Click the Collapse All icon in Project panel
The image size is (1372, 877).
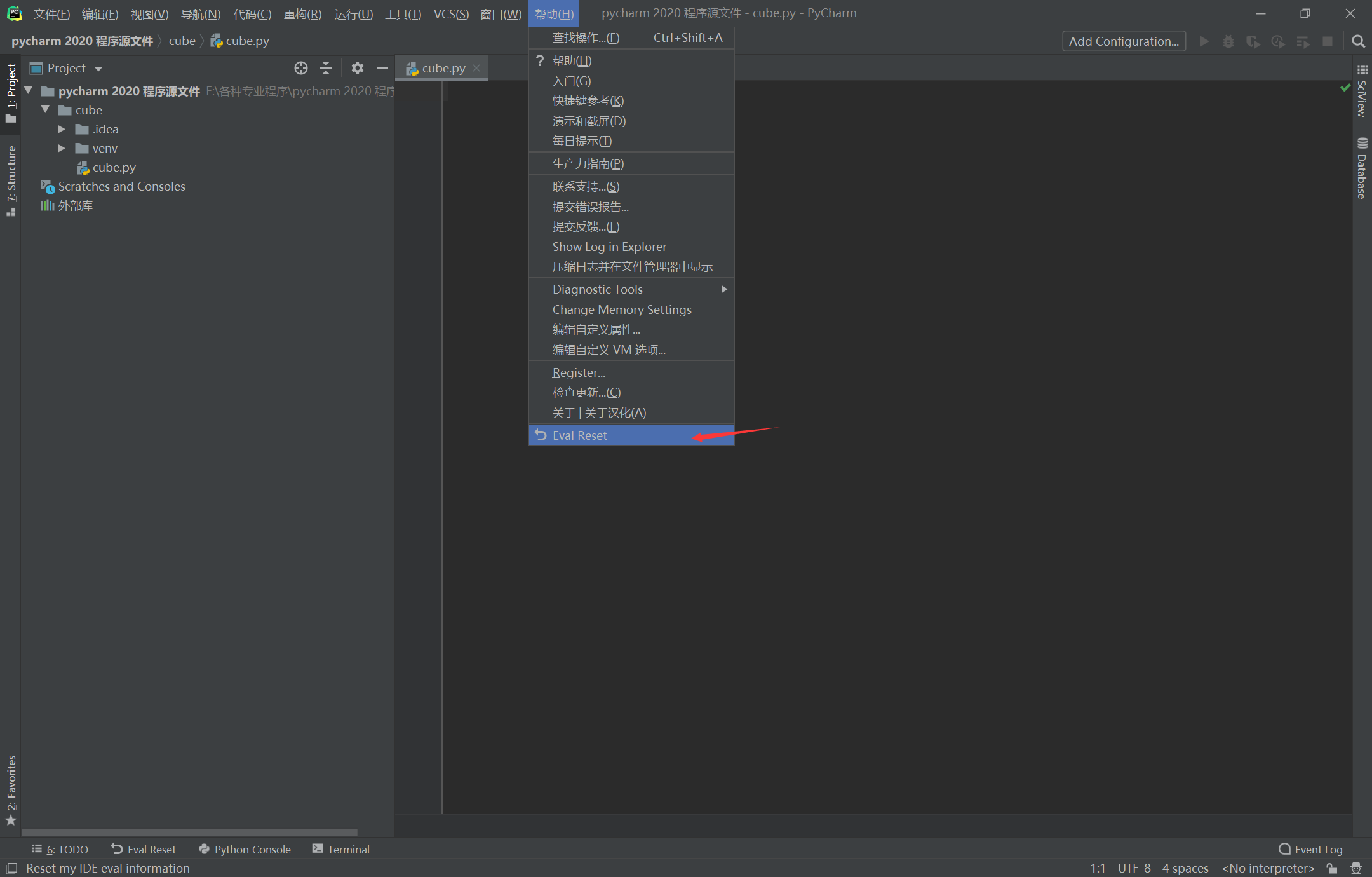pyautogui.click(x=326, y=68)
